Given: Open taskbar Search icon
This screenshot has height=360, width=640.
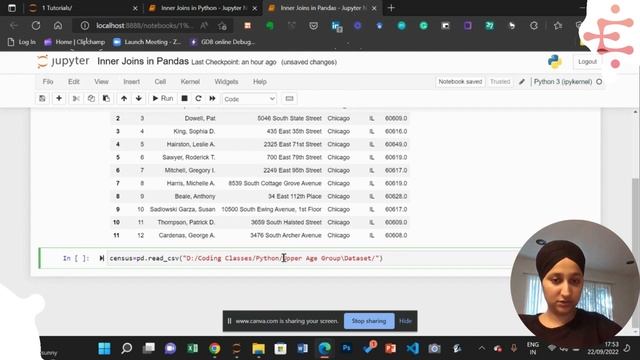Looking at the screenshot, I should pyautogui.click(x=127, y=349).
